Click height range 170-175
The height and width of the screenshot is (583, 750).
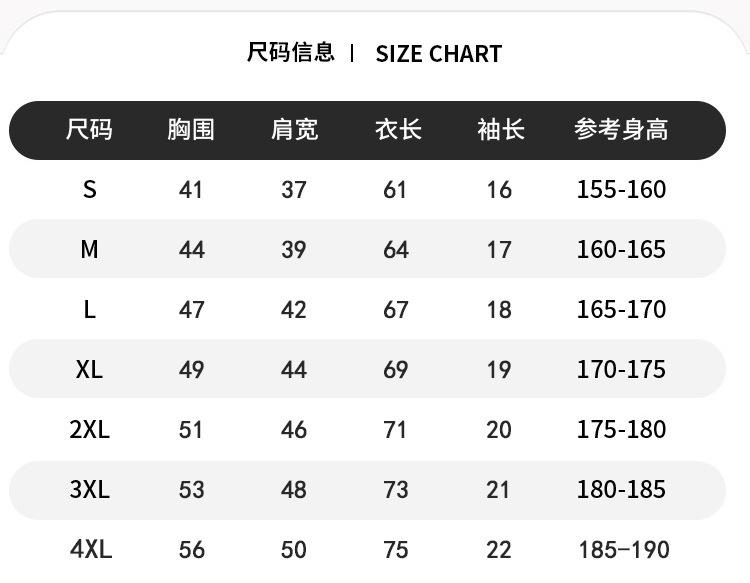click(621, 370)
